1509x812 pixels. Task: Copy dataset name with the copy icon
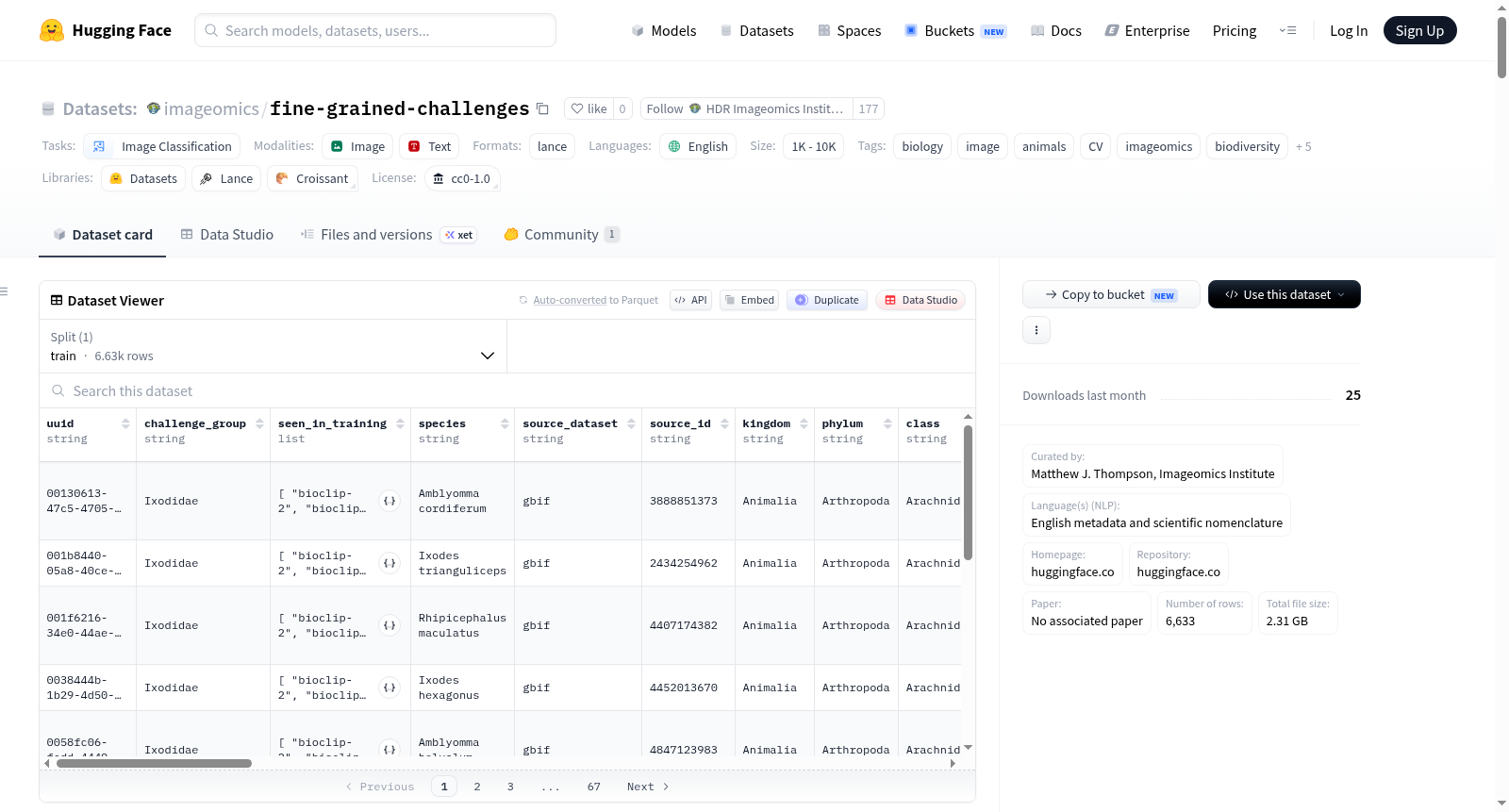pos(542,108)
